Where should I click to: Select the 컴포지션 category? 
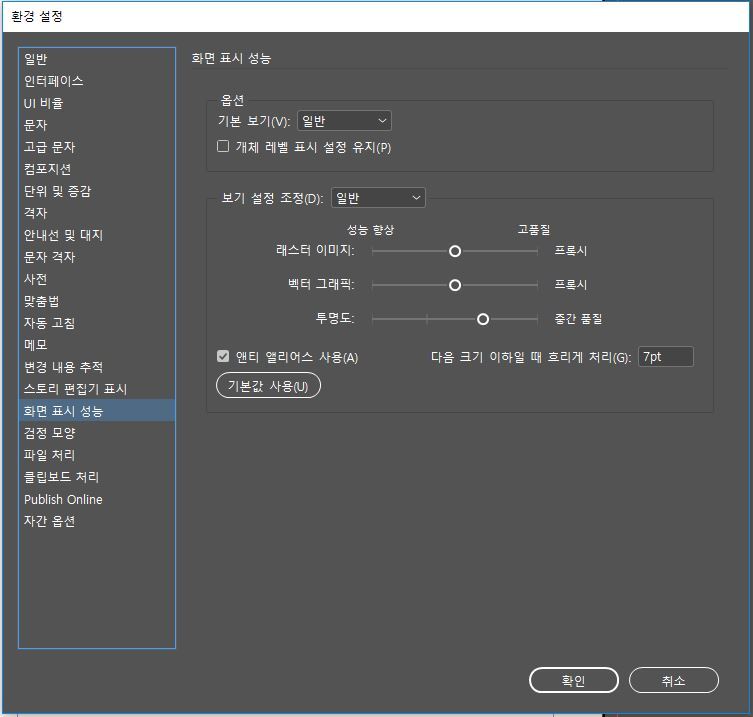click(97, 169)
